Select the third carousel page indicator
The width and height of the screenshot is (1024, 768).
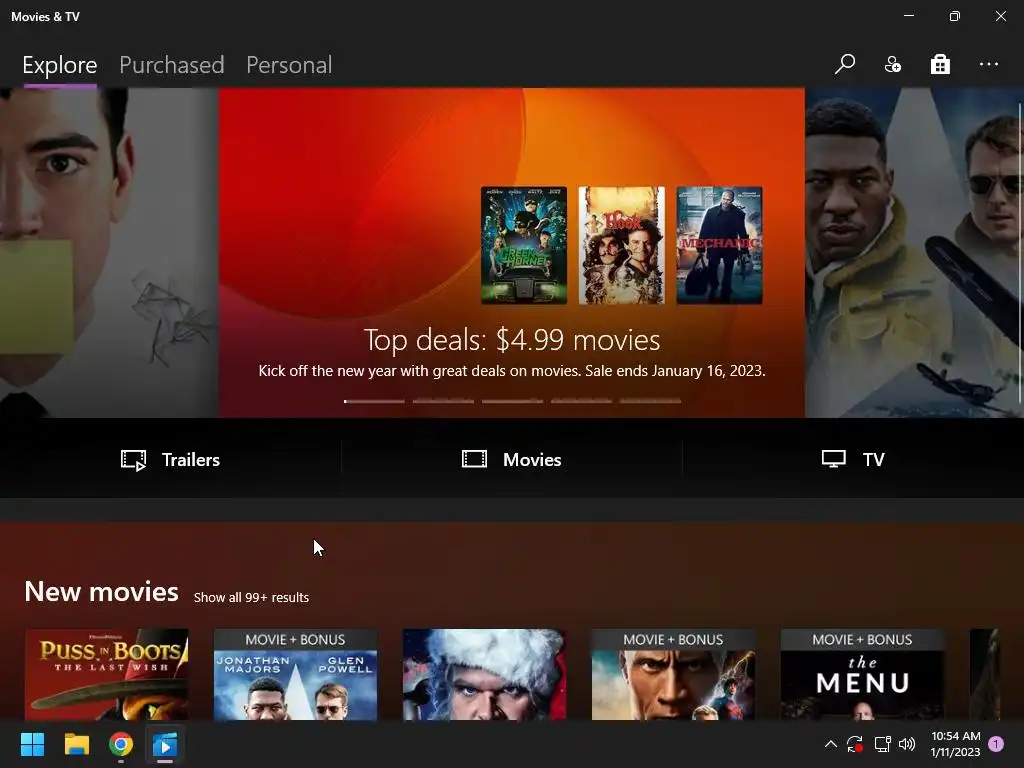[513, 401]
